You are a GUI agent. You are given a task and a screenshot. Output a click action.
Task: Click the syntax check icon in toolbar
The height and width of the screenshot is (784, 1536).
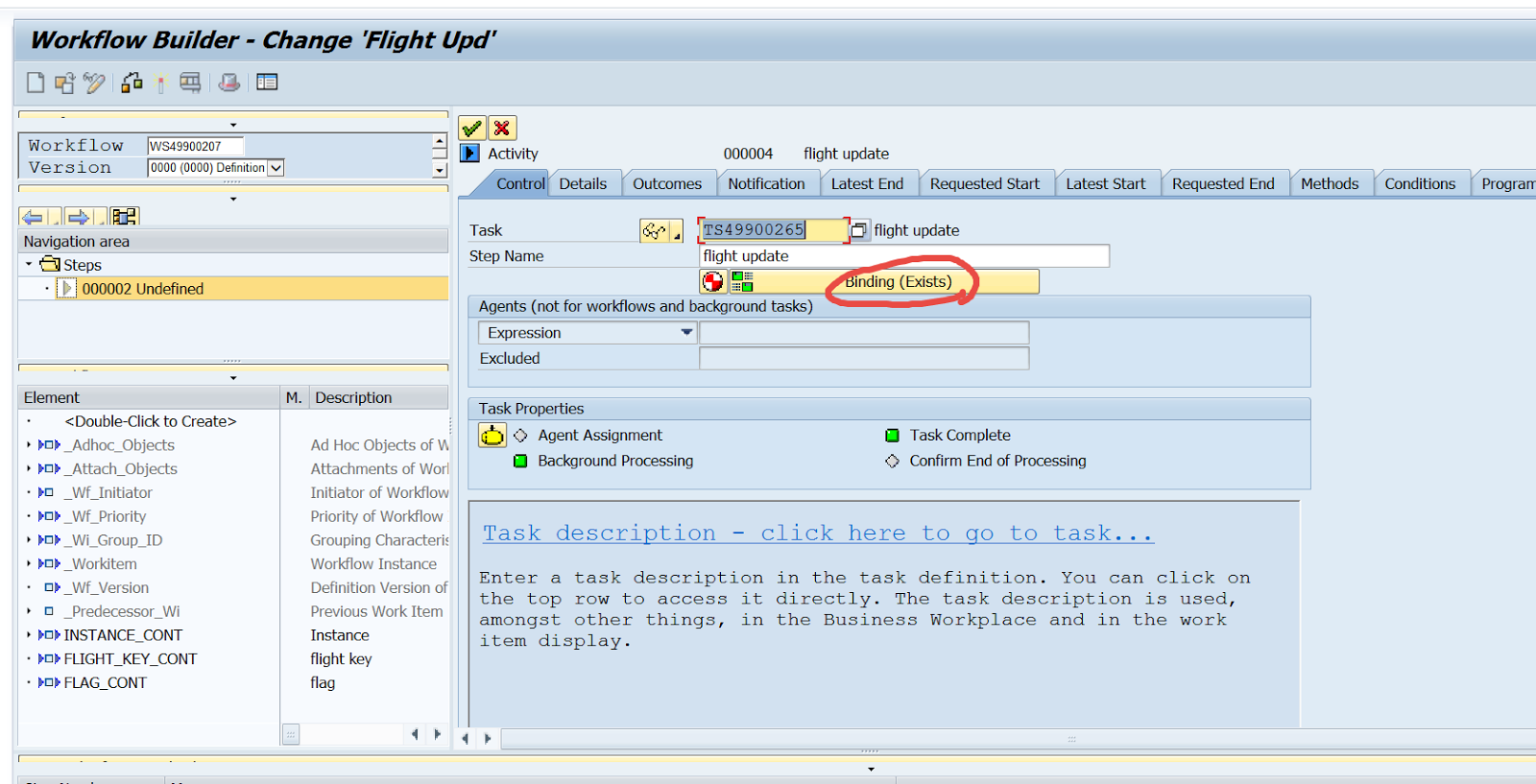132,83
